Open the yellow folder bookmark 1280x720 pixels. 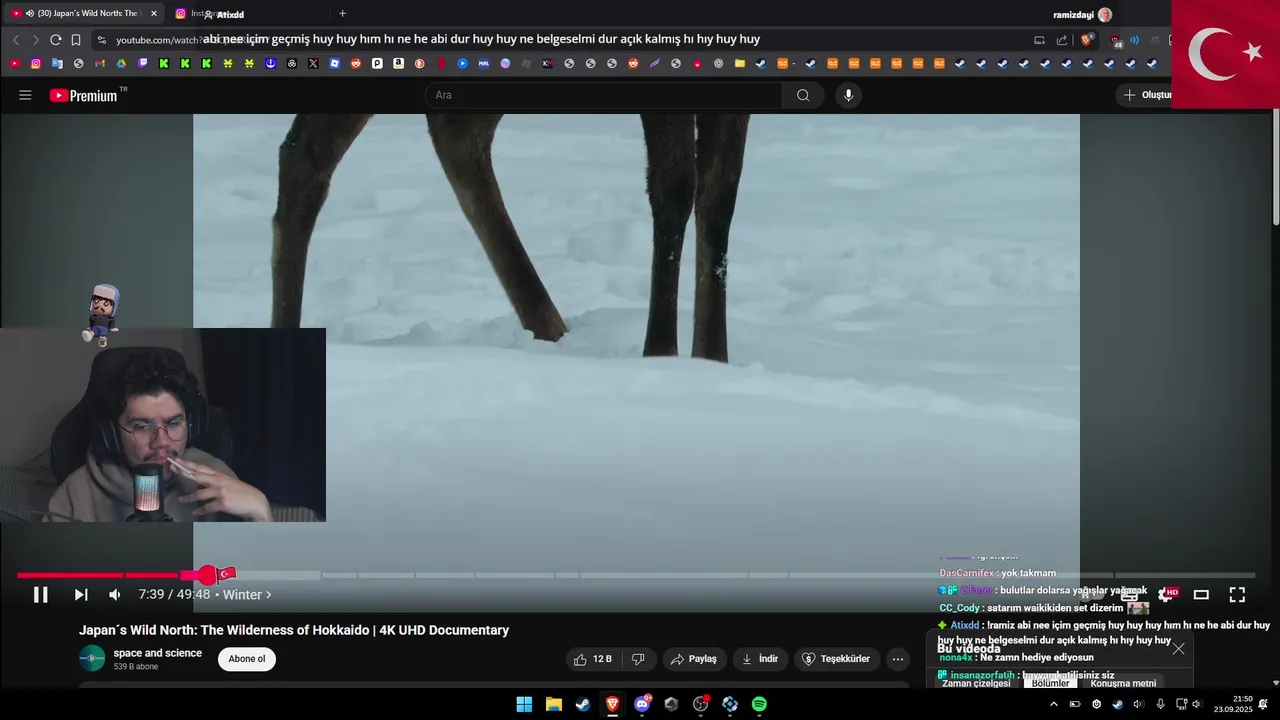(740, 63)
